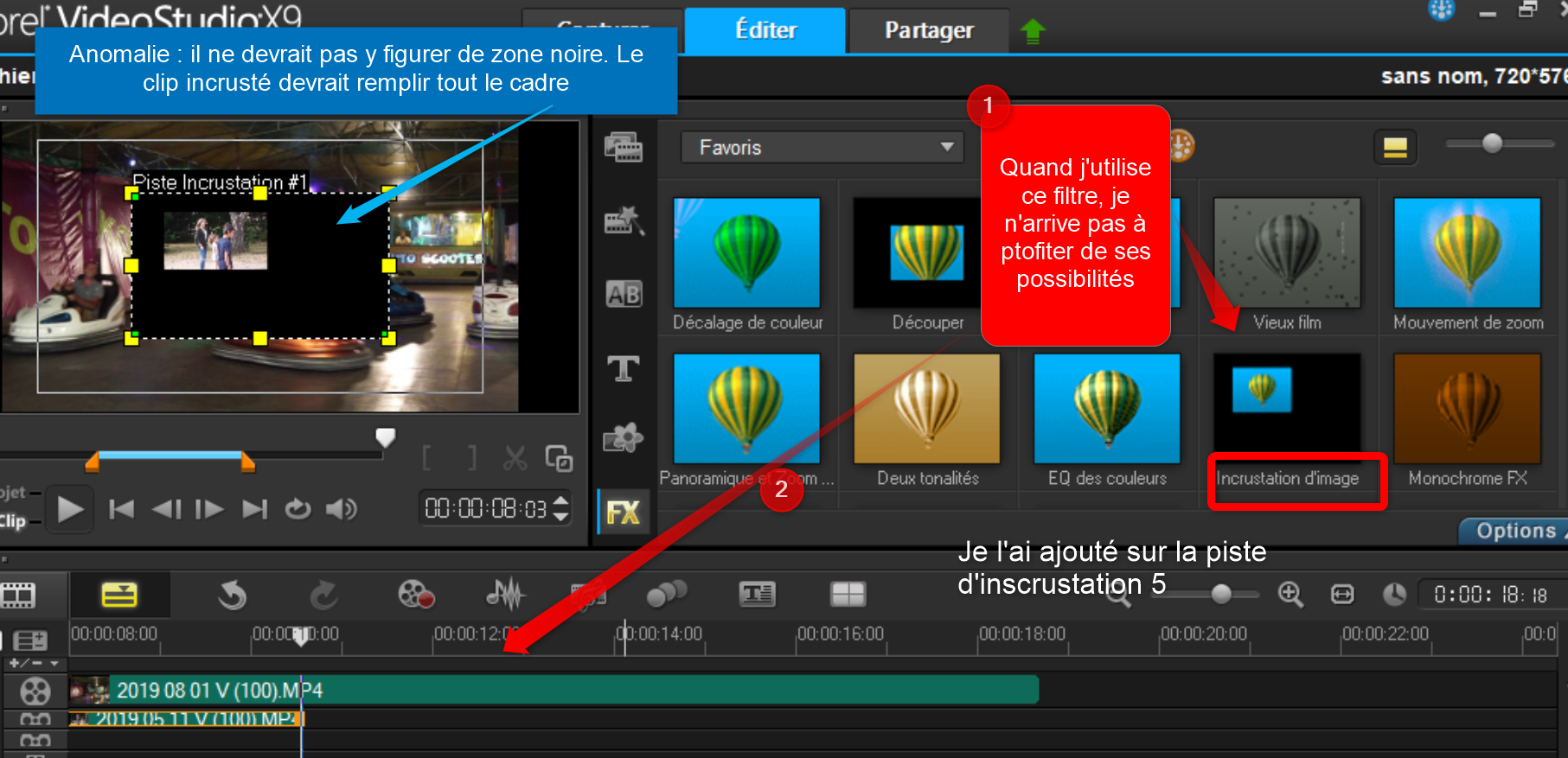Click the timeline playhead marker on the ruler
Viewport: 1568px width, 758px height.
click(301, 638)
